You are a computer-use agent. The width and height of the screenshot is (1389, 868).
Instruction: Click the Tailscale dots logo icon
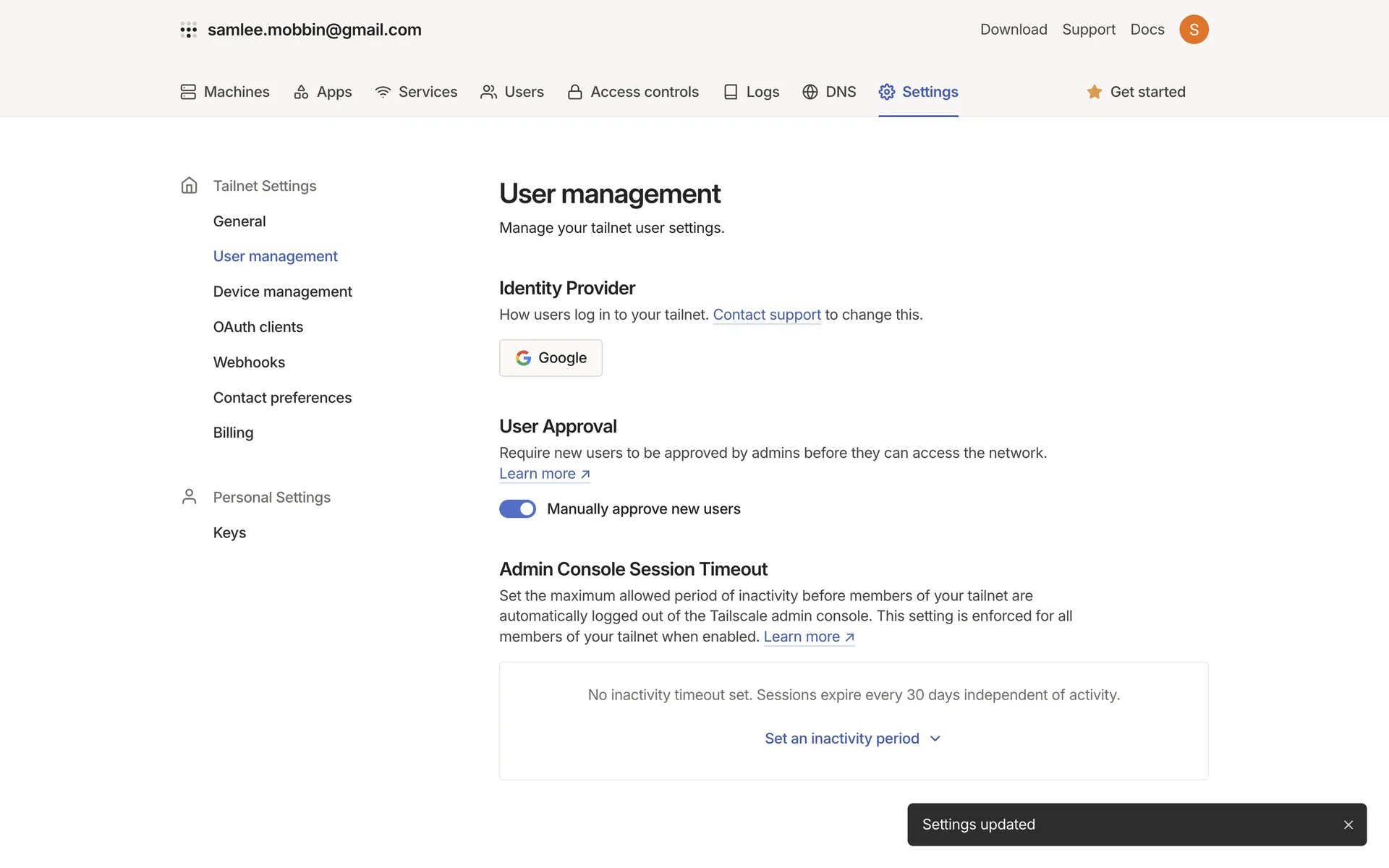point(188,30)
